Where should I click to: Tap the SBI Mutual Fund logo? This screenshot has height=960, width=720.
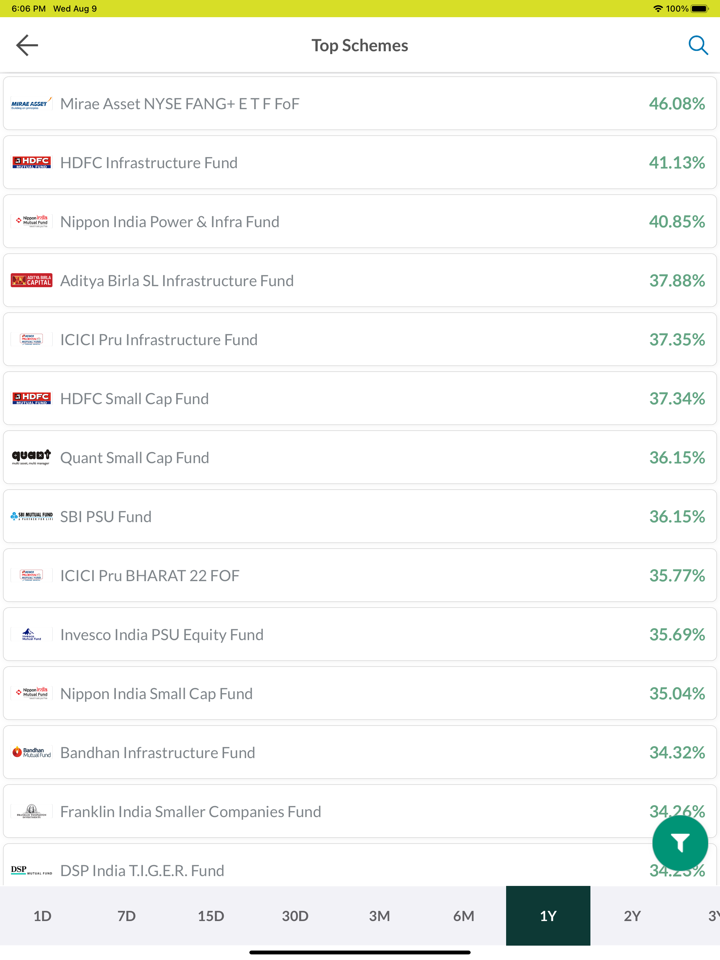click(x=31, y=517)
